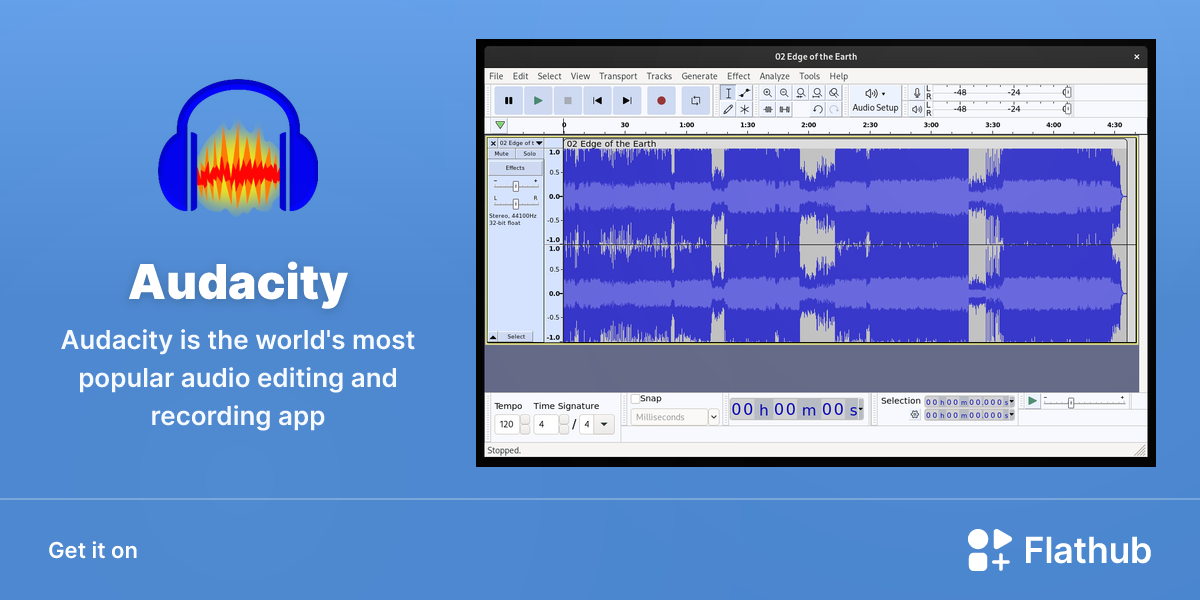1200x600 pixels.
Task: Open the Select menu
Action: tap(550, 76)
